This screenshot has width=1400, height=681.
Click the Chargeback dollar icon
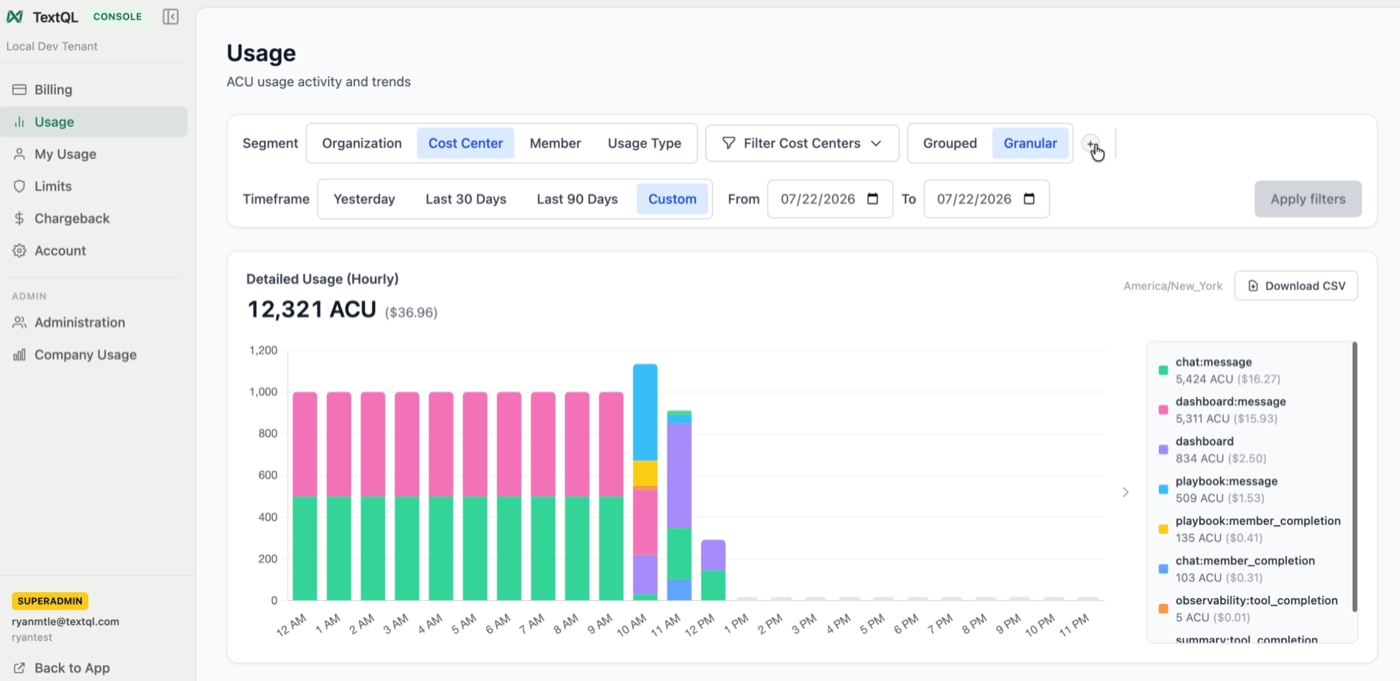(x=19, y=218)
